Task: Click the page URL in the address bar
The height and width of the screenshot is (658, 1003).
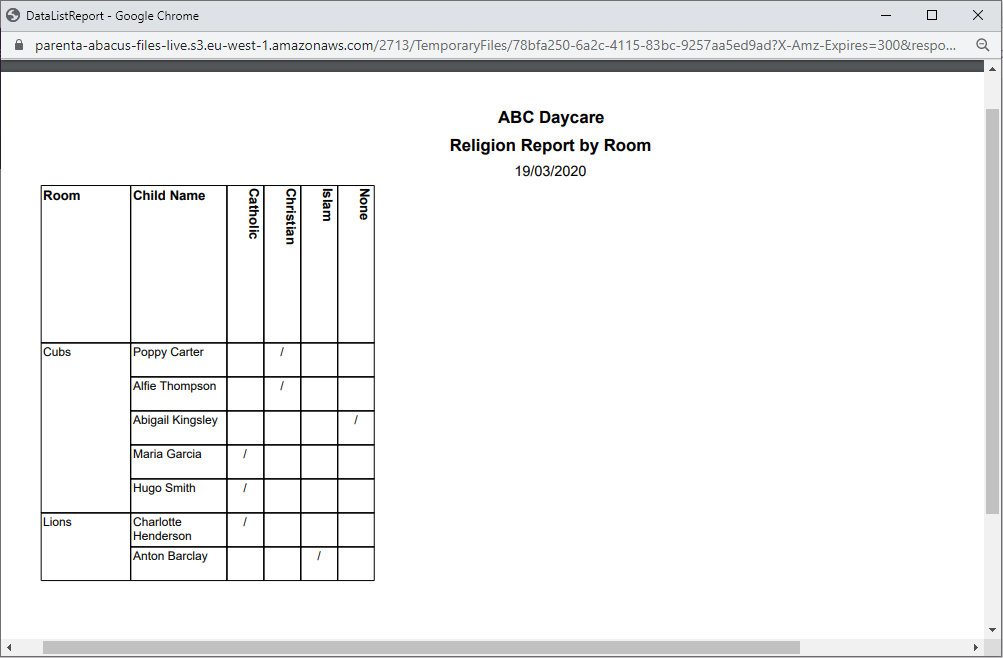Action: coord(495,45)
